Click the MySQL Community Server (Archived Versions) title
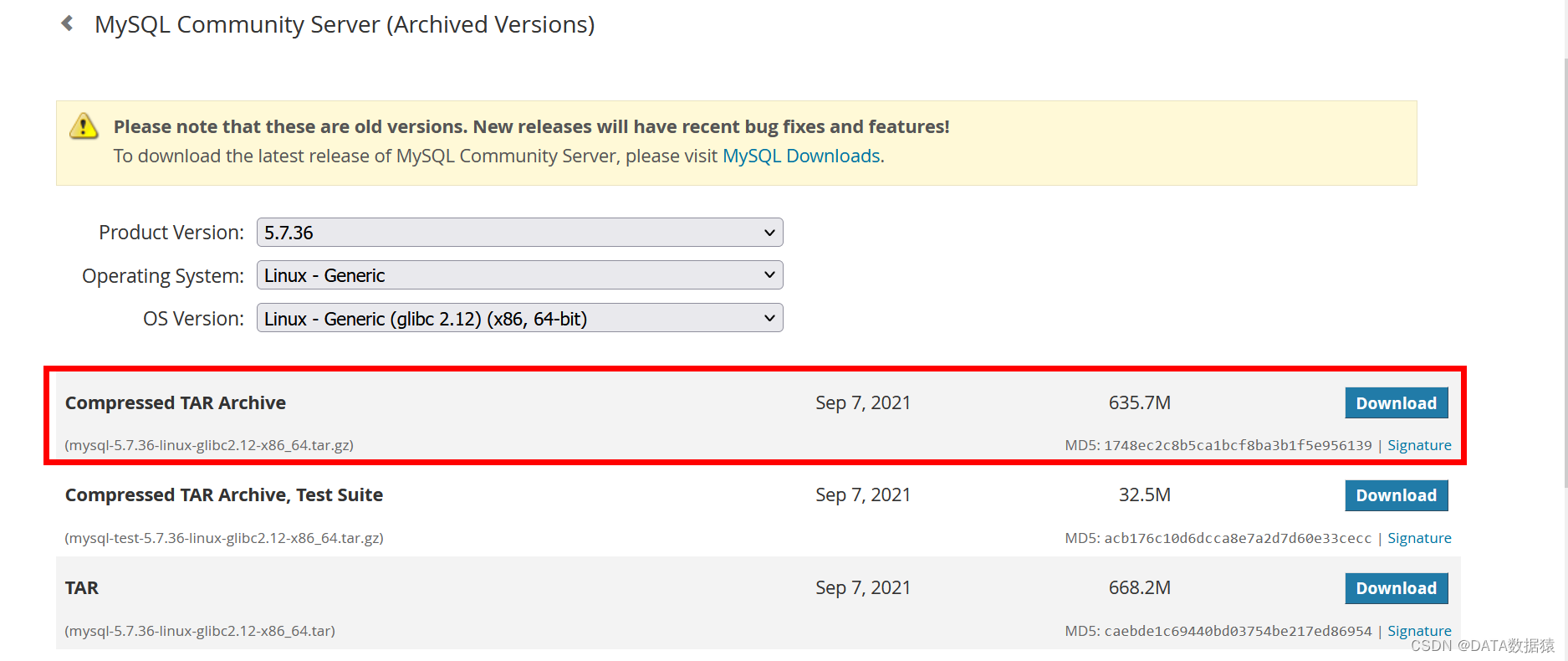The image size is (1568, 661). point(345,24)
